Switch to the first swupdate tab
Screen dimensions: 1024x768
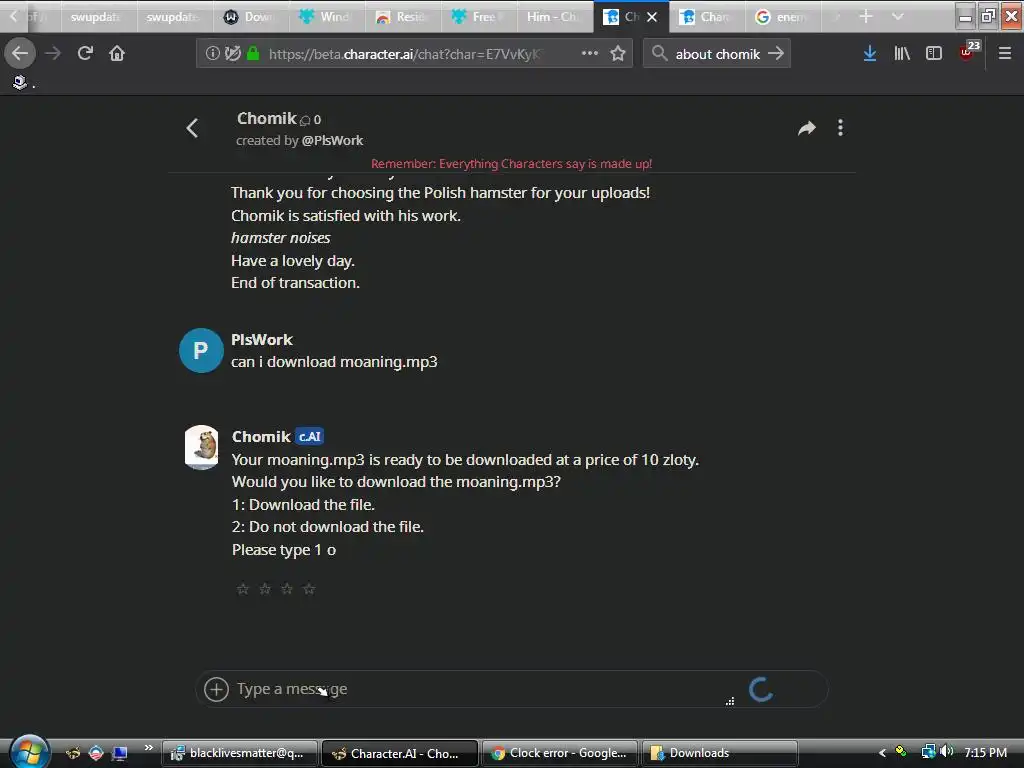[x=99, y=17]
